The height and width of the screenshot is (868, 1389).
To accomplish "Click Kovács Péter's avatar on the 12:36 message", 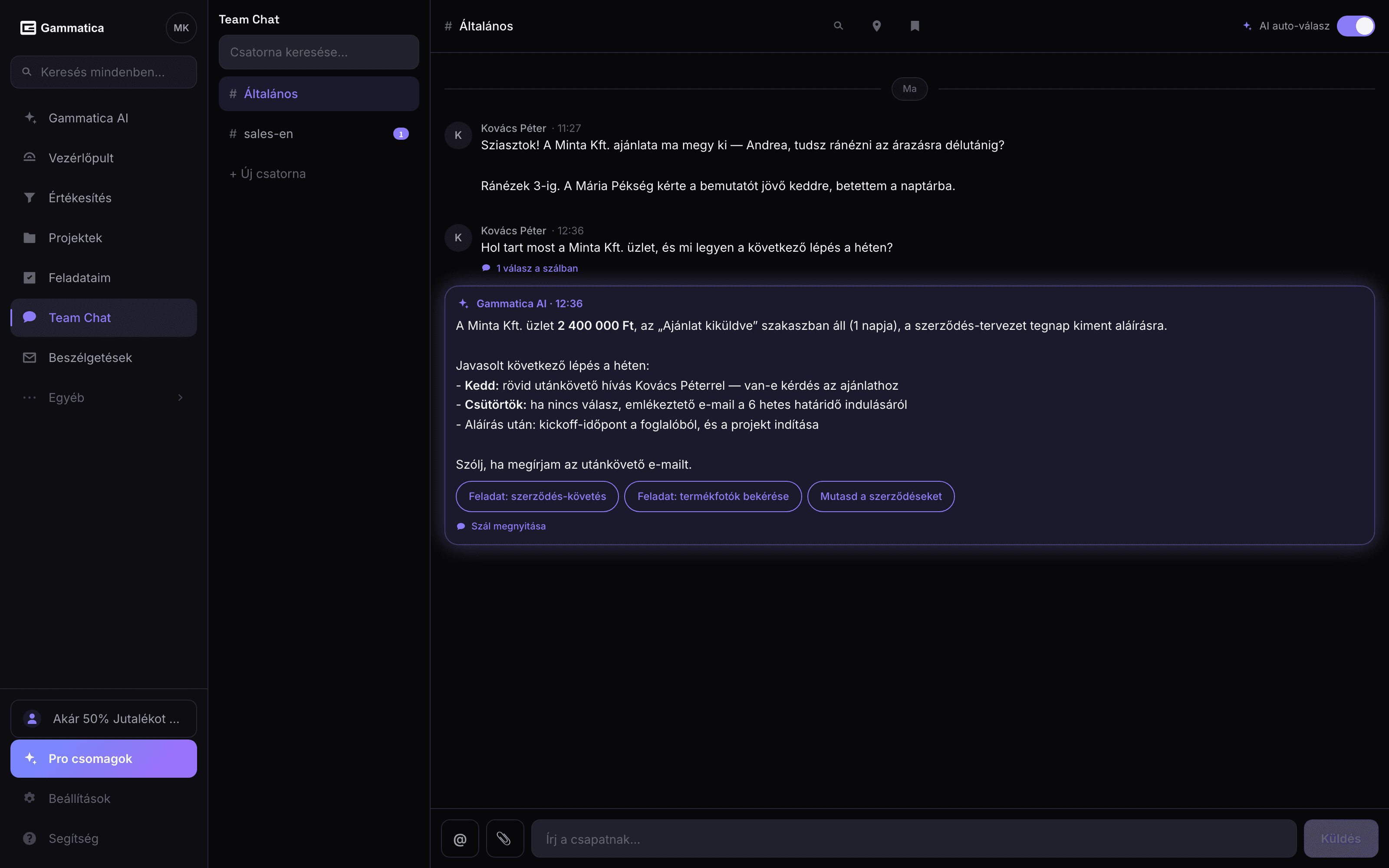I will pyautogui.click(x=458, y=238).
